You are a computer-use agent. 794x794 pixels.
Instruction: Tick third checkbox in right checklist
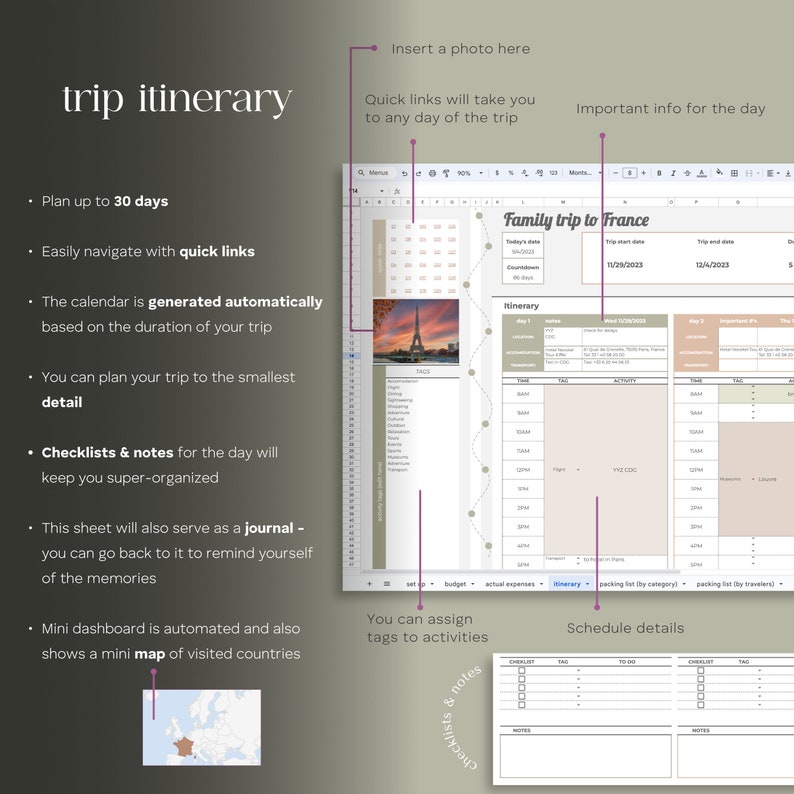click(x=701, y=688)
